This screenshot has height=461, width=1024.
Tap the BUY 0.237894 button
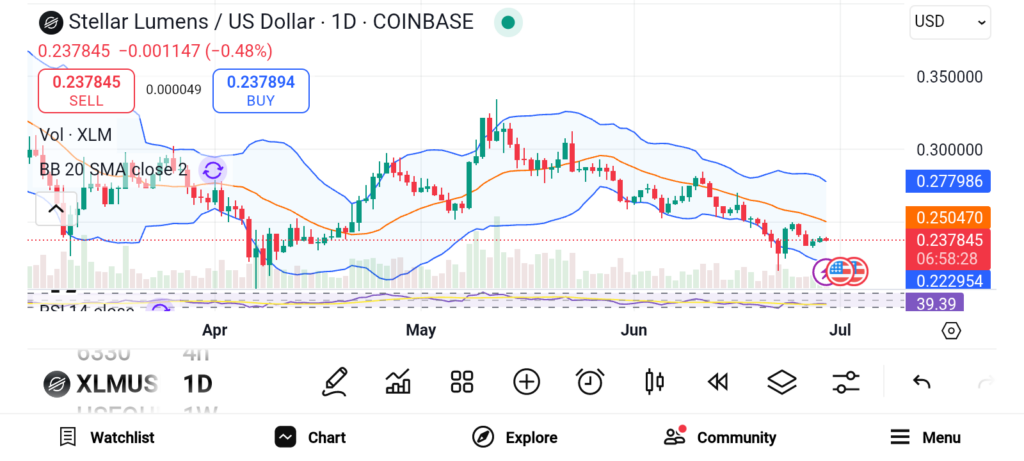pyautogui.click(x=261, y=91)
